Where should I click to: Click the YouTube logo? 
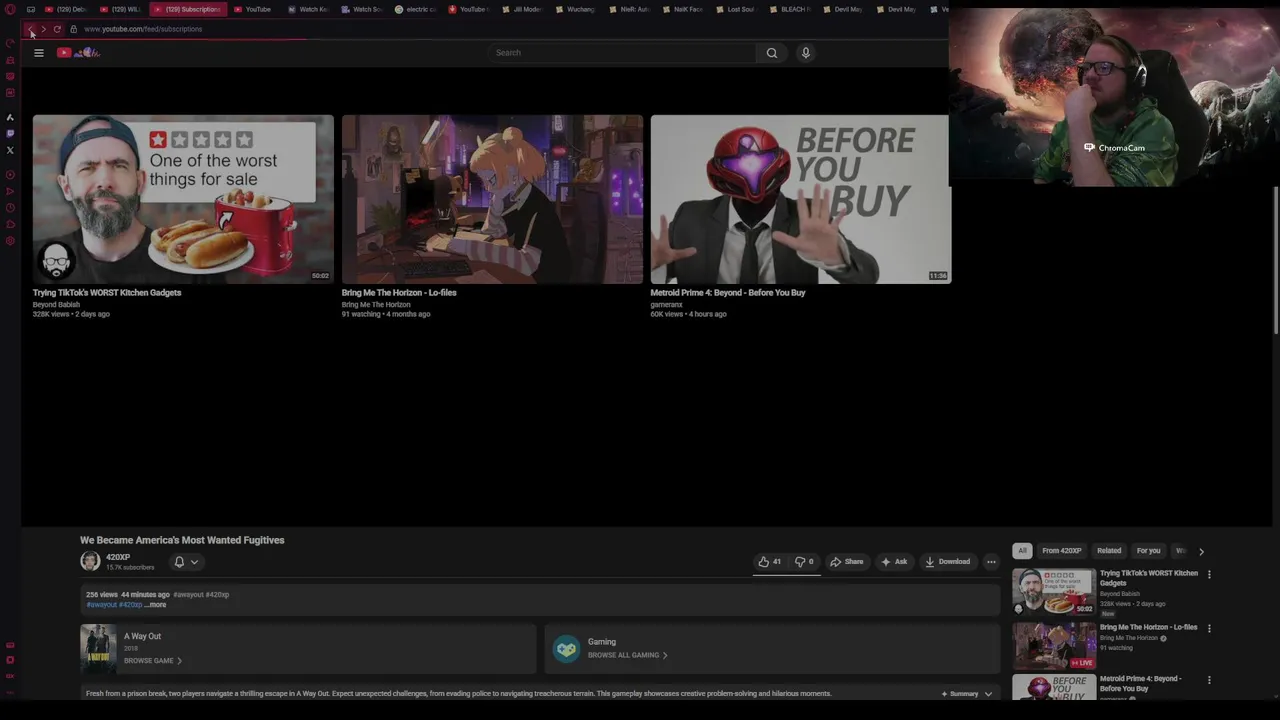pyautogui.click(x=78, y=52)
